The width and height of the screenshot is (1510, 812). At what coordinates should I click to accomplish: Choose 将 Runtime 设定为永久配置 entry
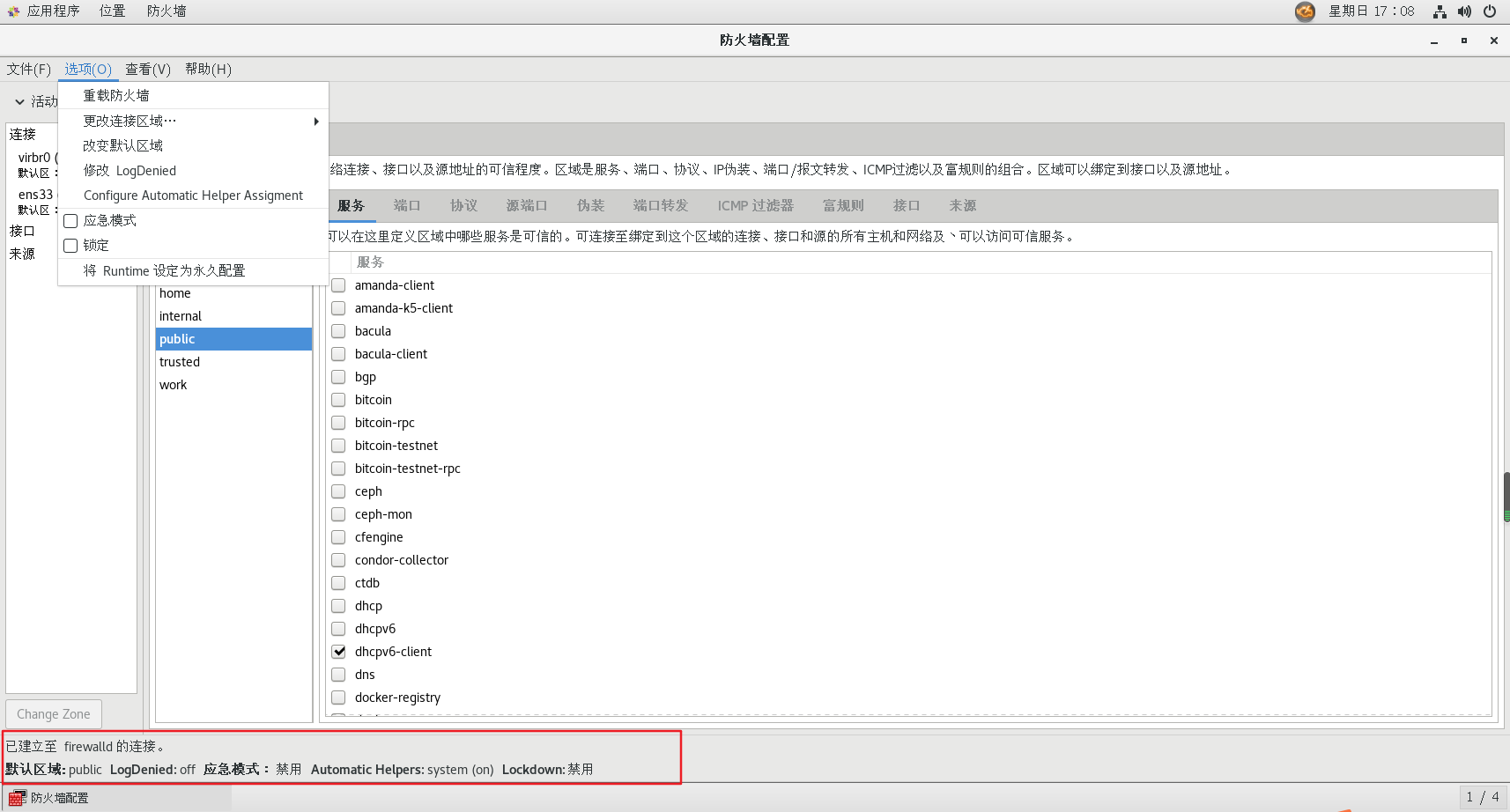[x=194, y=270]
